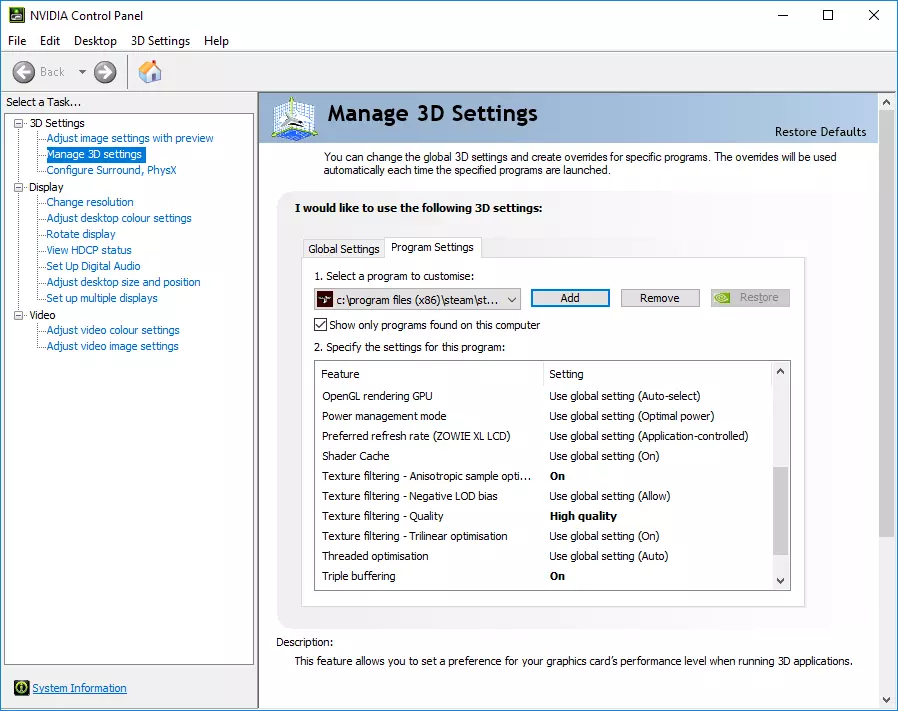Click the Back arrow icon
Viewport: 898px width, 711px height.
pos(23,72)
